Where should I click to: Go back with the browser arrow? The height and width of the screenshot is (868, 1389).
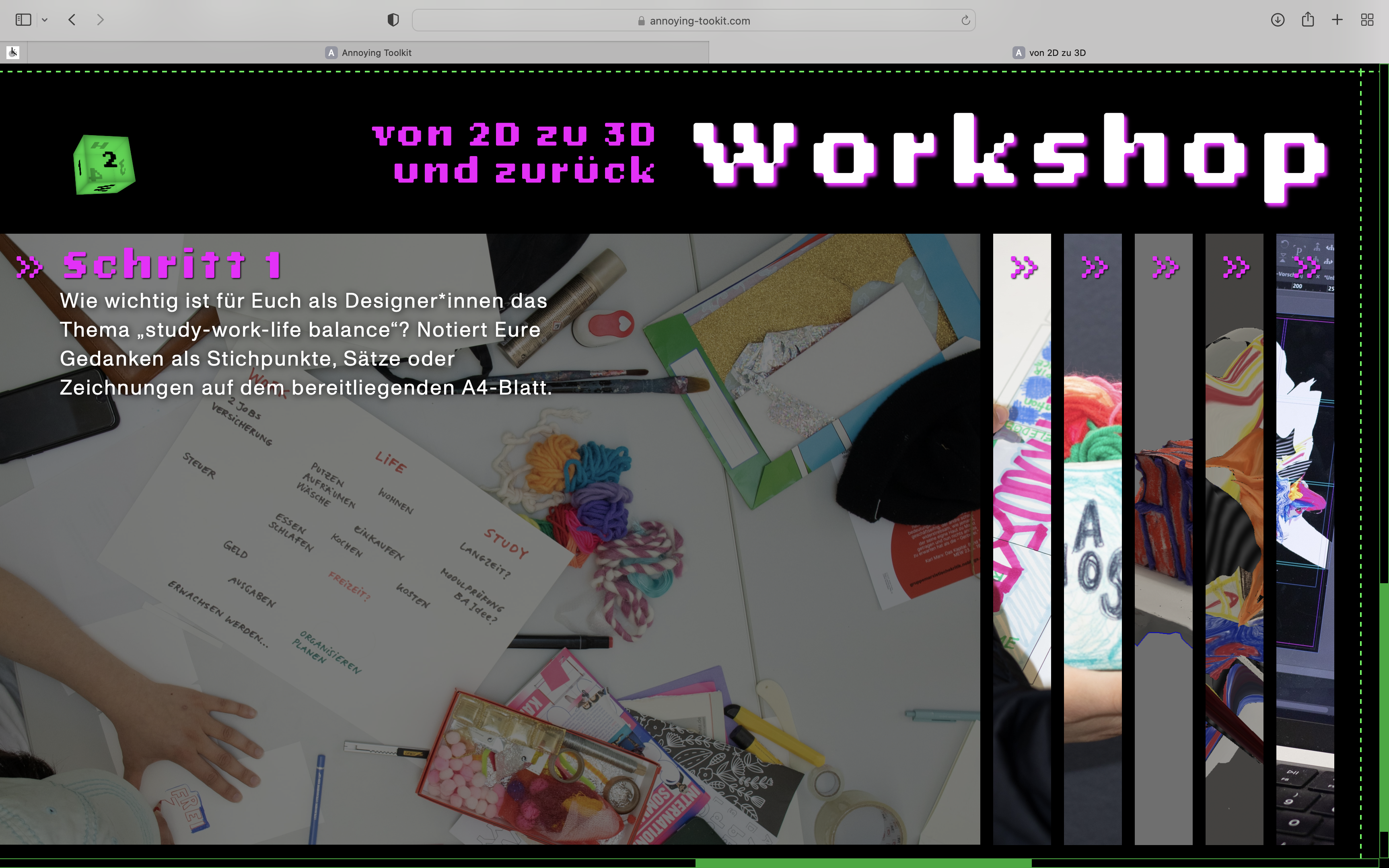click(72, 20)
